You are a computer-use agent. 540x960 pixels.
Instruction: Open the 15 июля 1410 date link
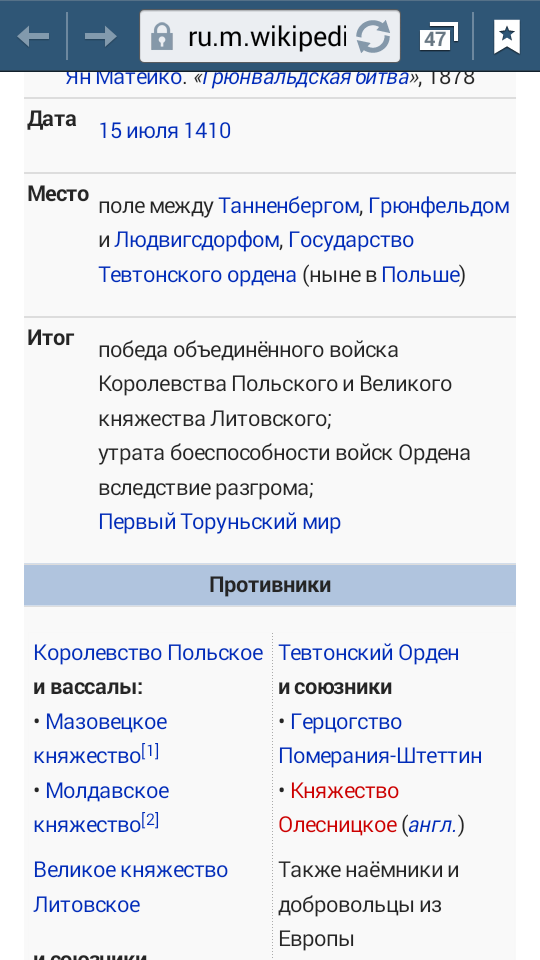165,131
